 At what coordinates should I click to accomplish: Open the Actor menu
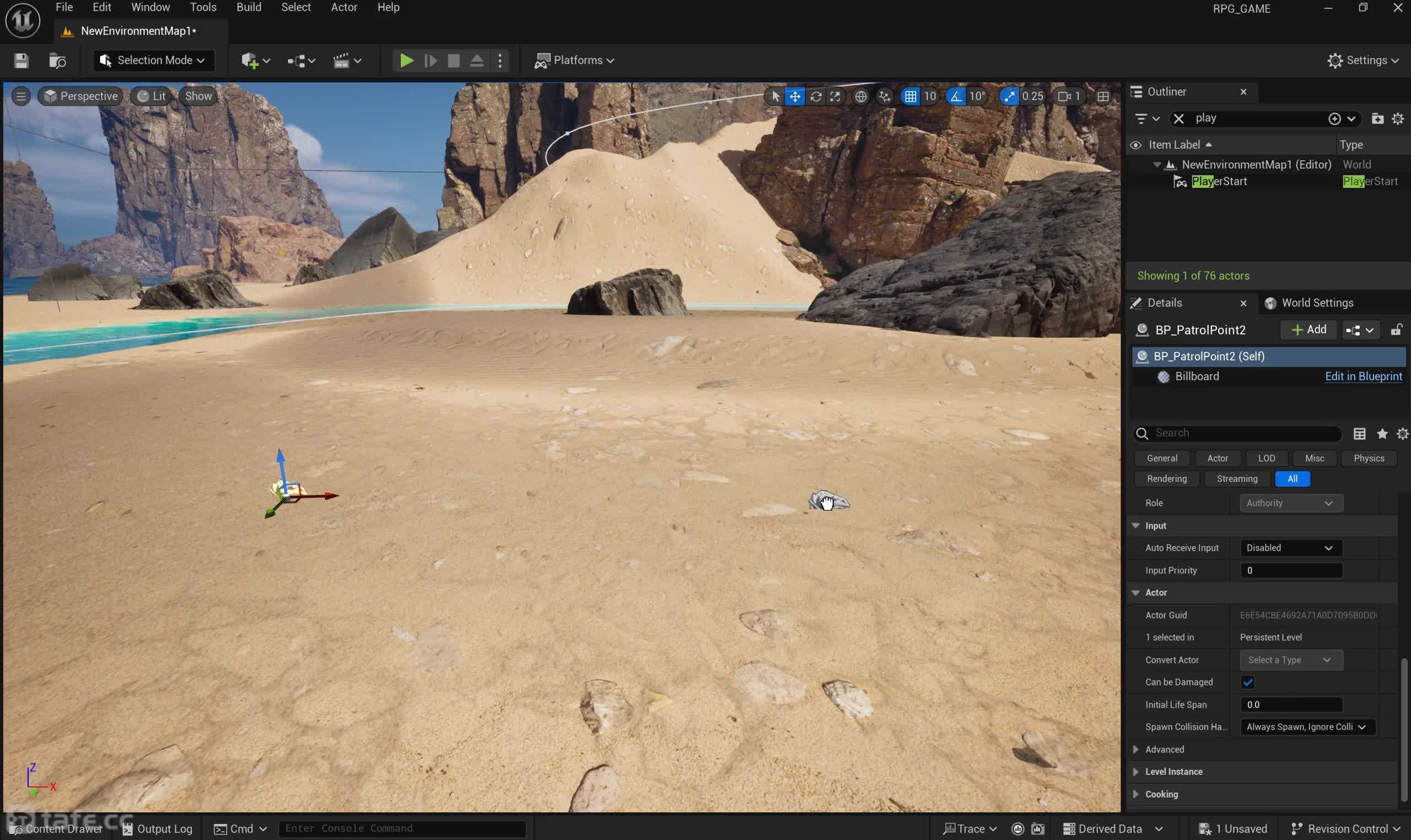coord(343,7)
